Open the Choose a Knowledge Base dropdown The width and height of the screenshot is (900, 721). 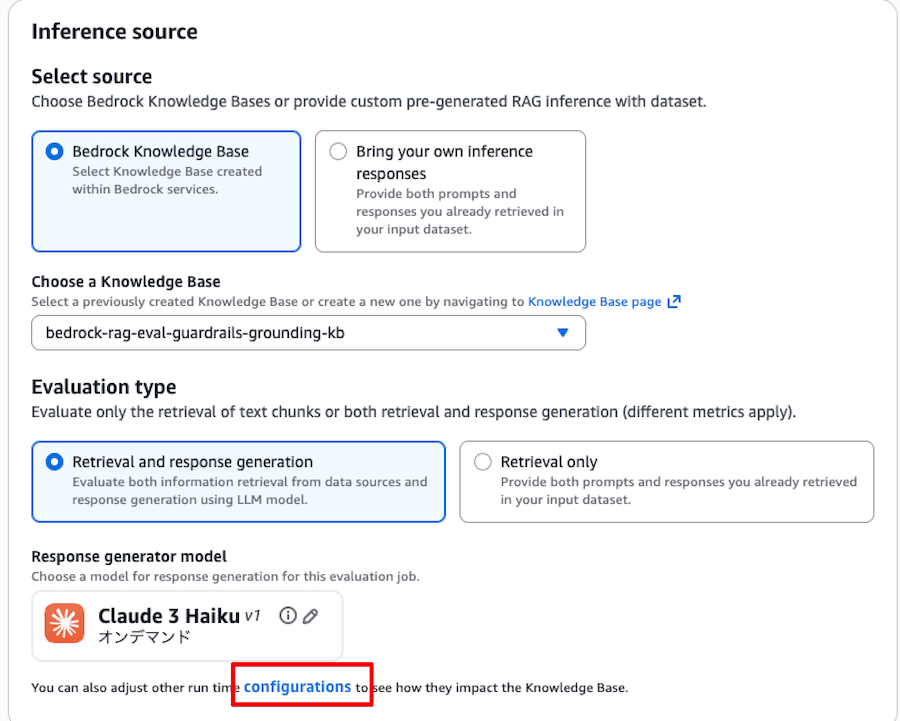click(x=308, y=333)
